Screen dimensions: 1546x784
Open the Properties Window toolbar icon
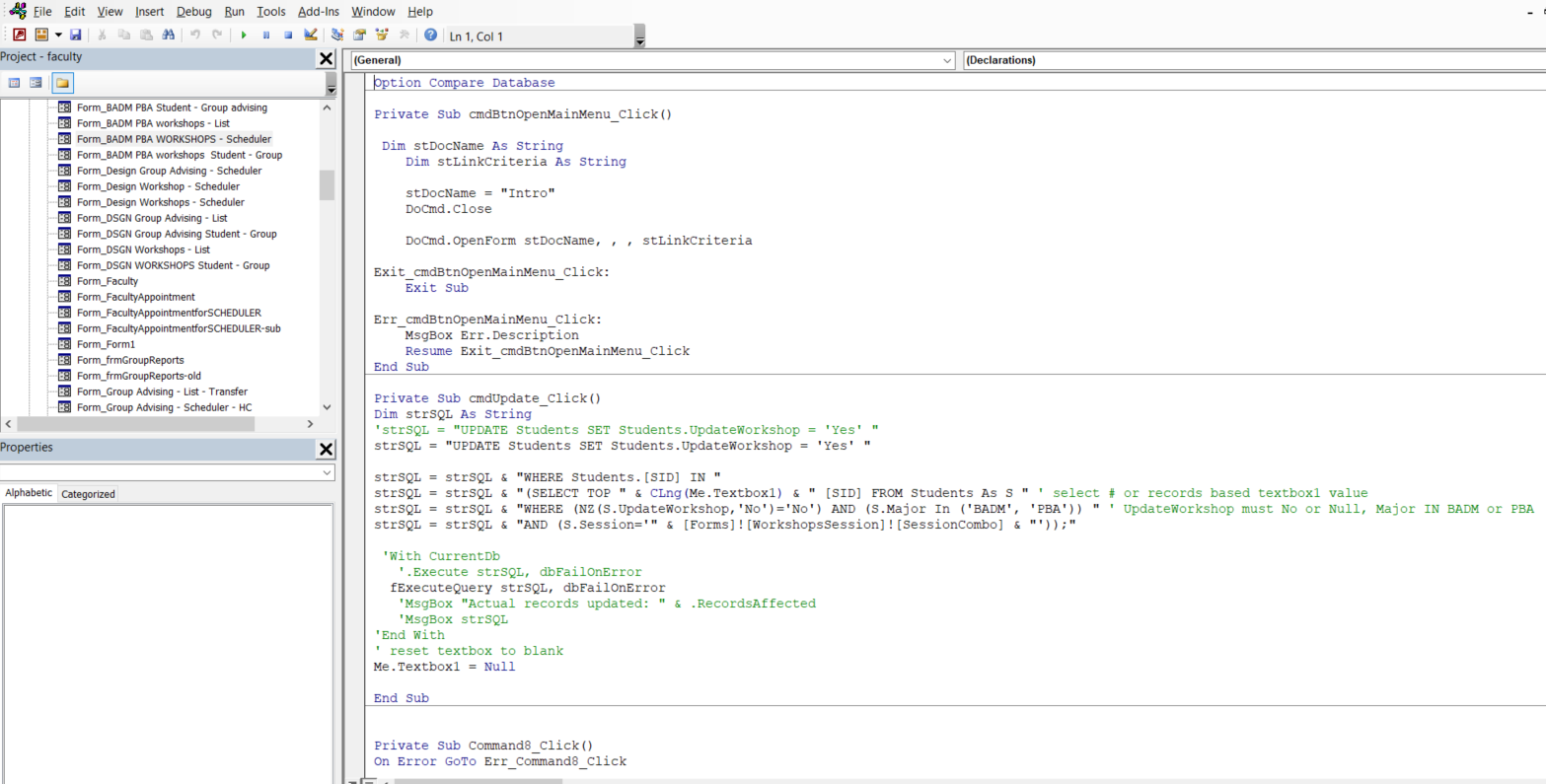[x=359, y=35]
